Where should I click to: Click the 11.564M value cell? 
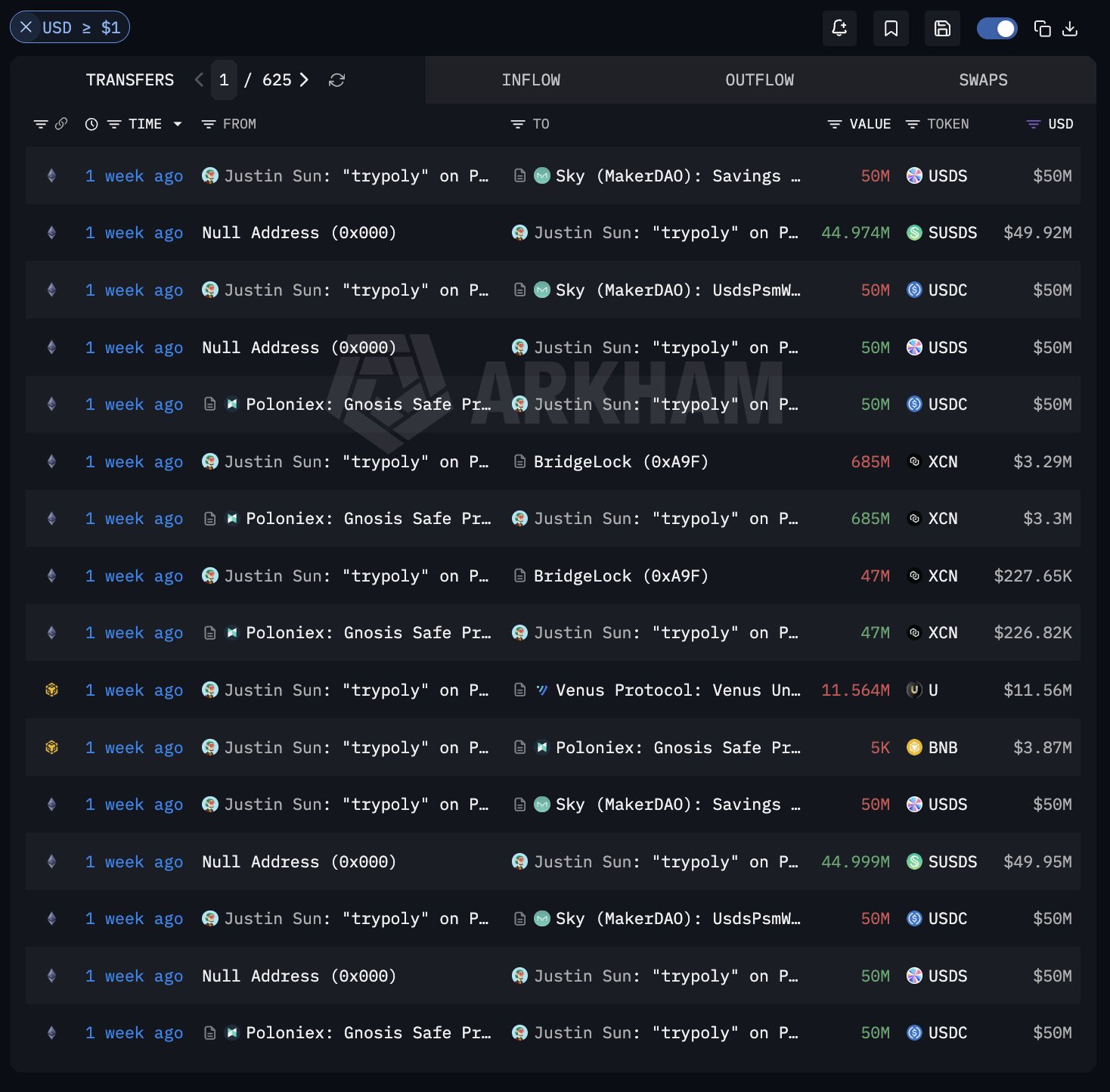click(x=855, y=690)
